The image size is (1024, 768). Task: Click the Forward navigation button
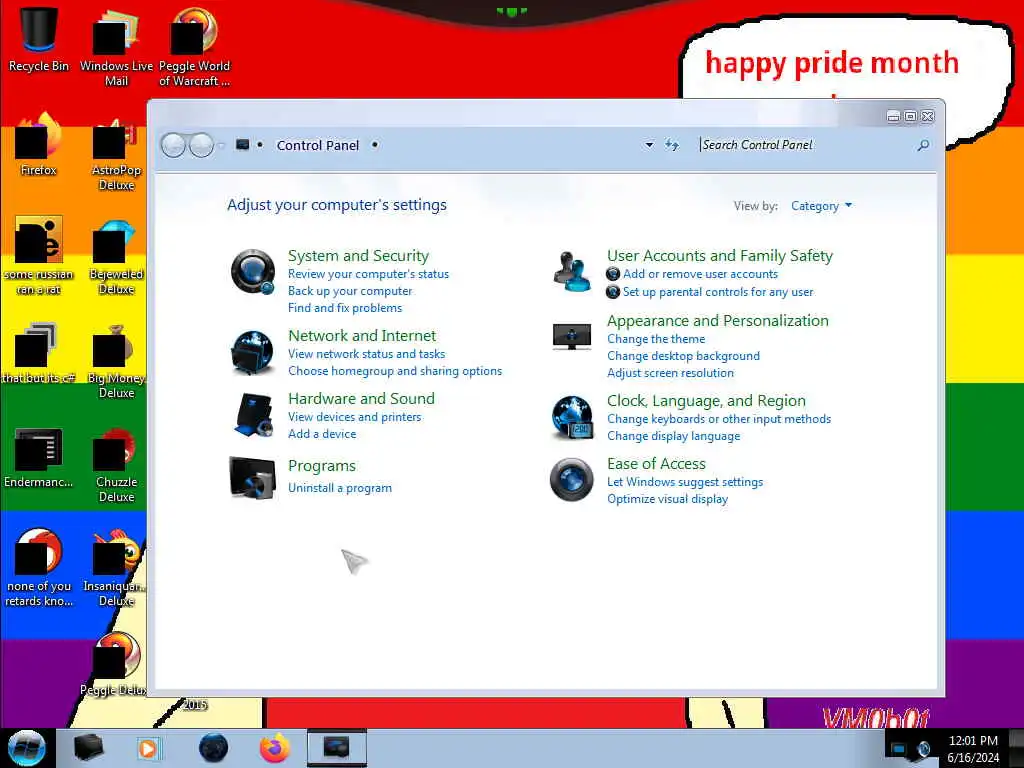click(x=201, y=145)
